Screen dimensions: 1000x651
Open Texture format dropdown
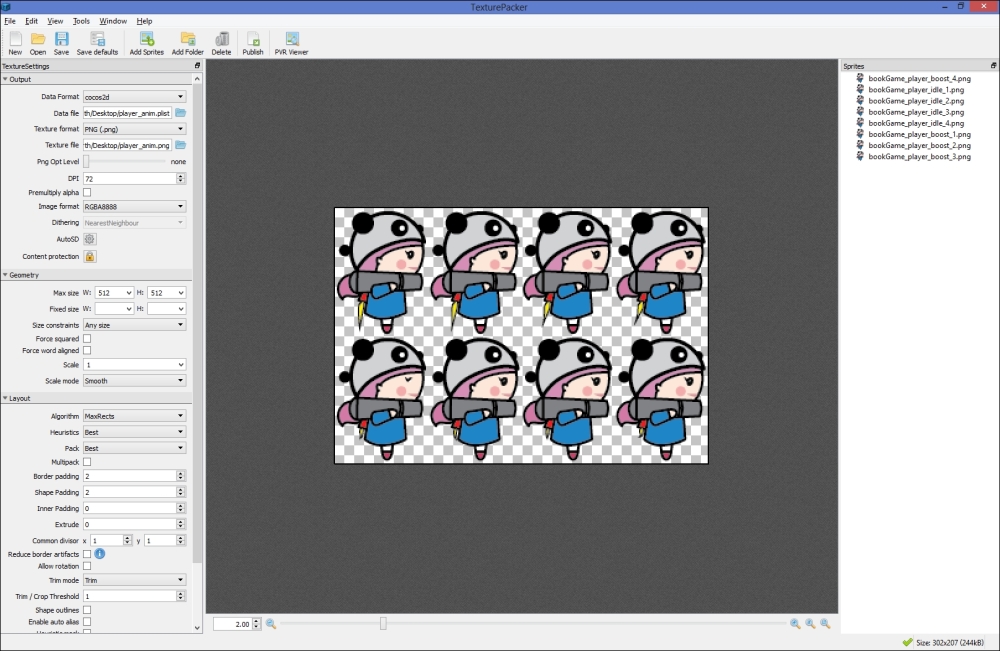point(135,129)
